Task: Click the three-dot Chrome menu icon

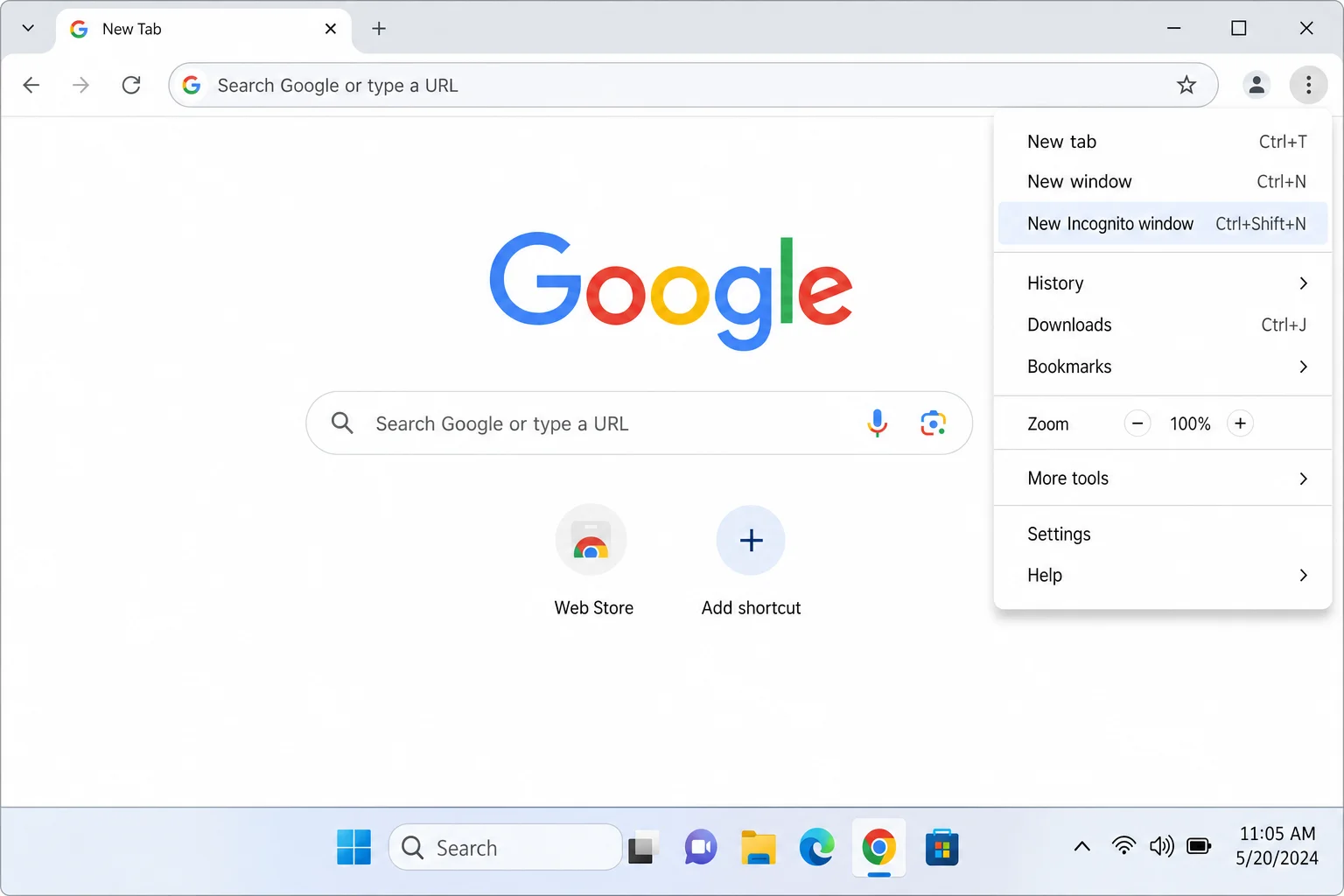Action: coord(1308,85)
